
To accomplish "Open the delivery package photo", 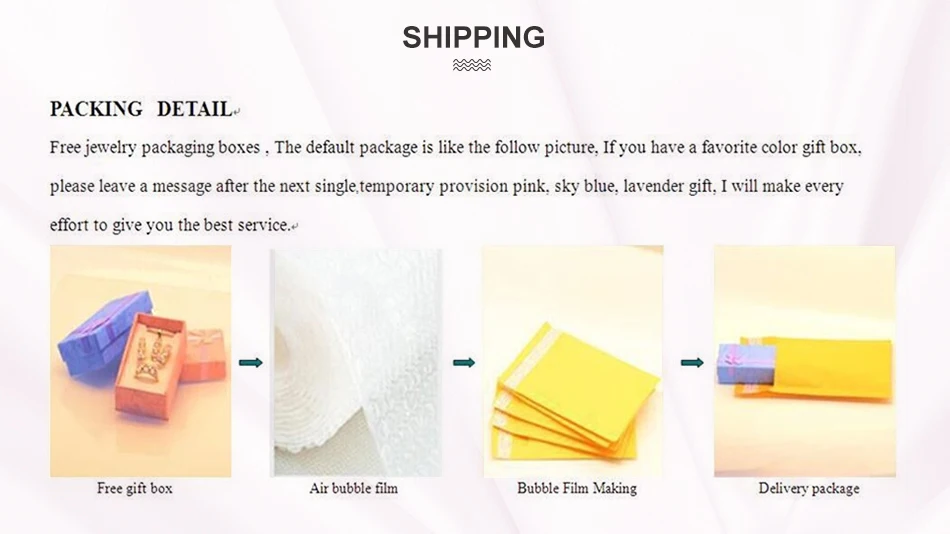I will [x=805, y=361].
